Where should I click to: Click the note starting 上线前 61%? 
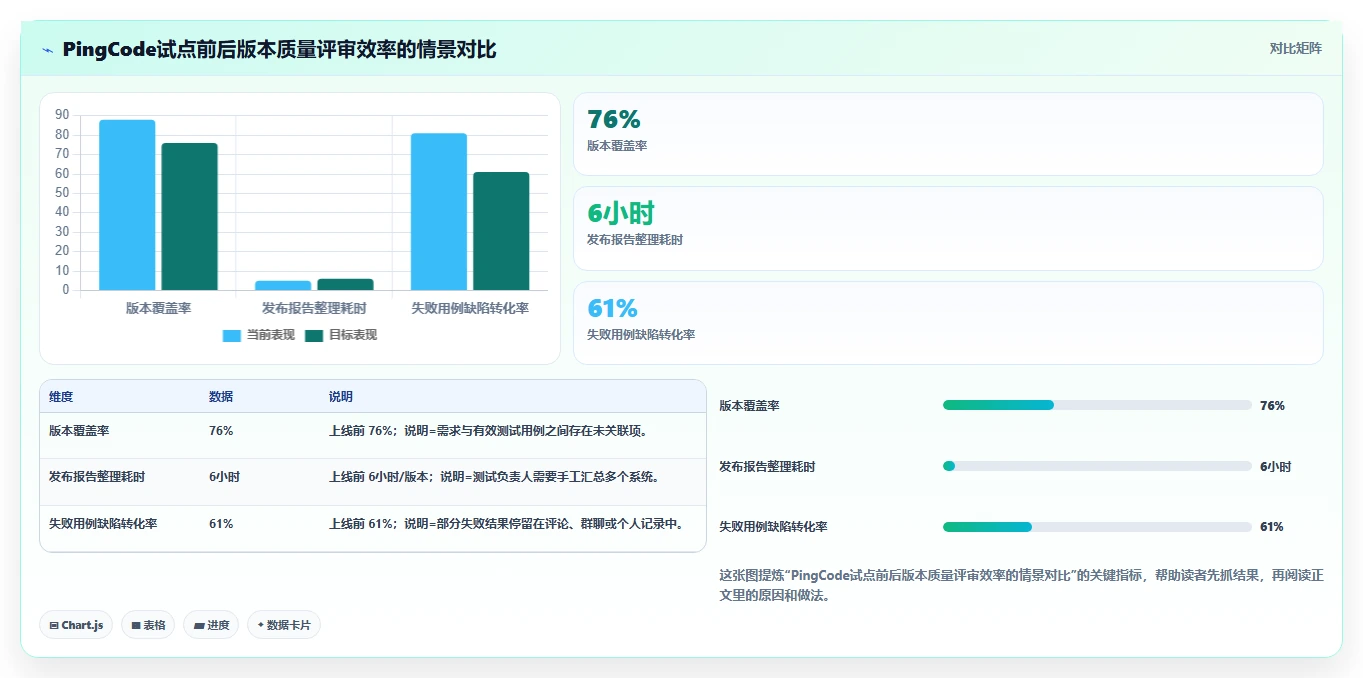[x=506, y=523]
